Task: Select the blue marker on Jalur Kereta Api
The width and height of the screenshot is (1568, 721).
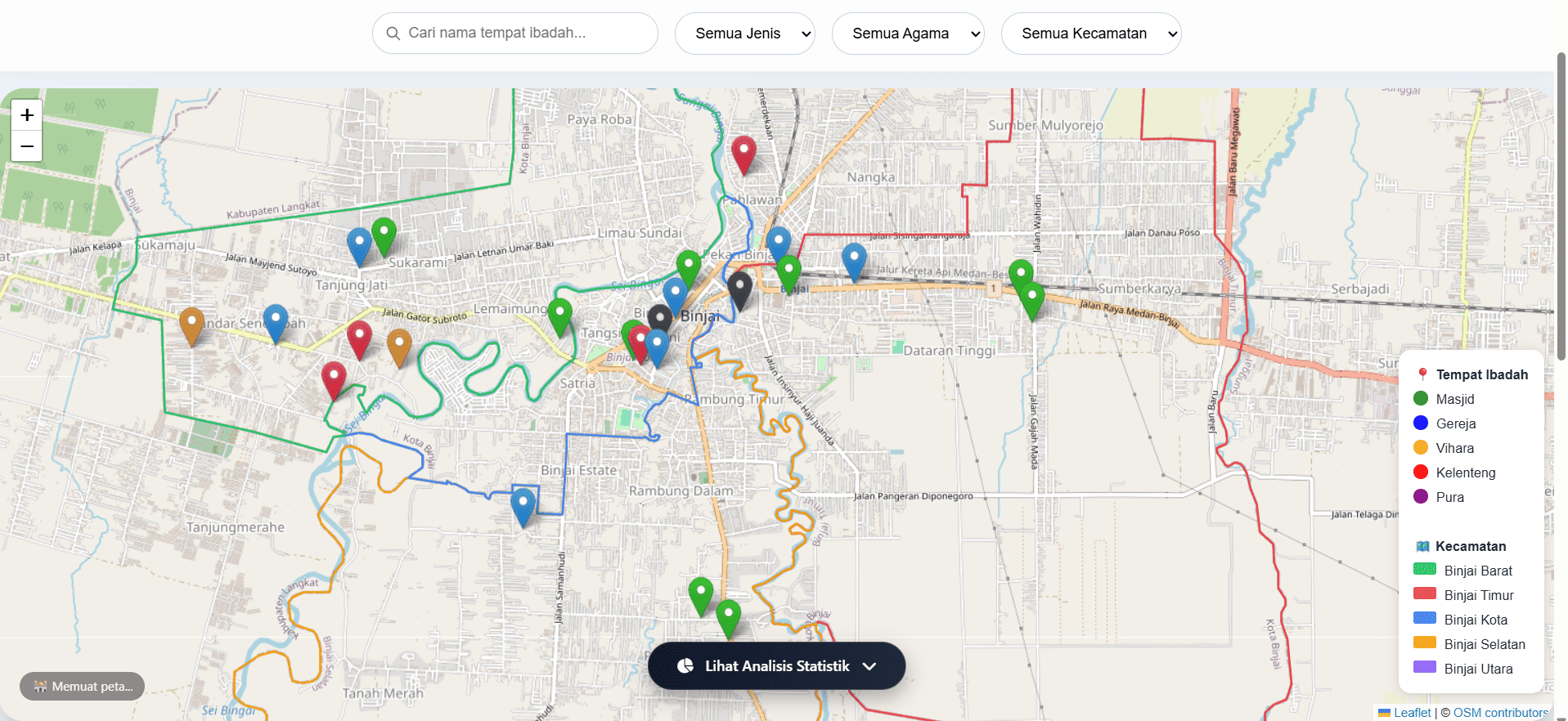Action: (x=854, y=262)
